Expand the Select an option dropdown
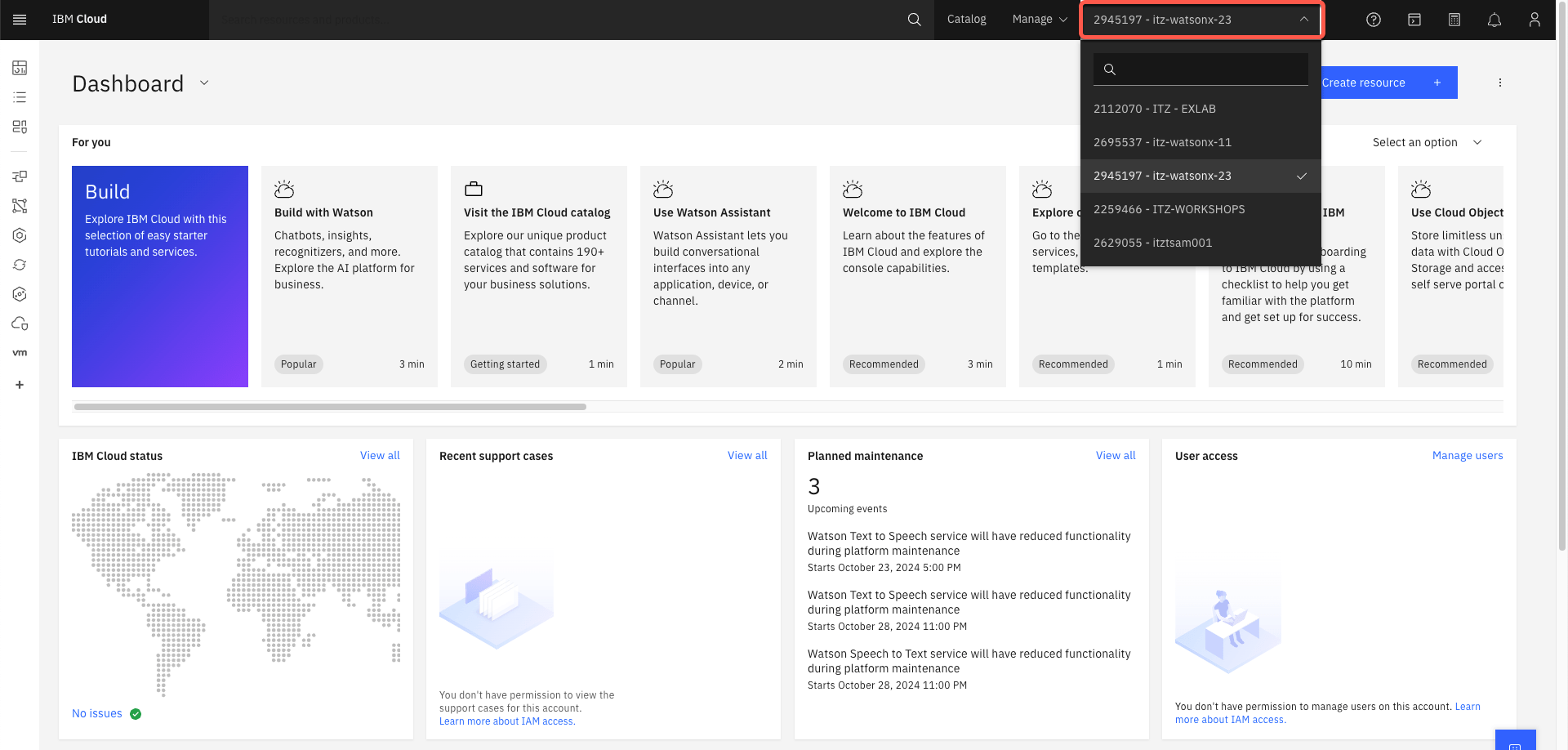This screenshot has height=750, width=1568. tap(1426, 142)
